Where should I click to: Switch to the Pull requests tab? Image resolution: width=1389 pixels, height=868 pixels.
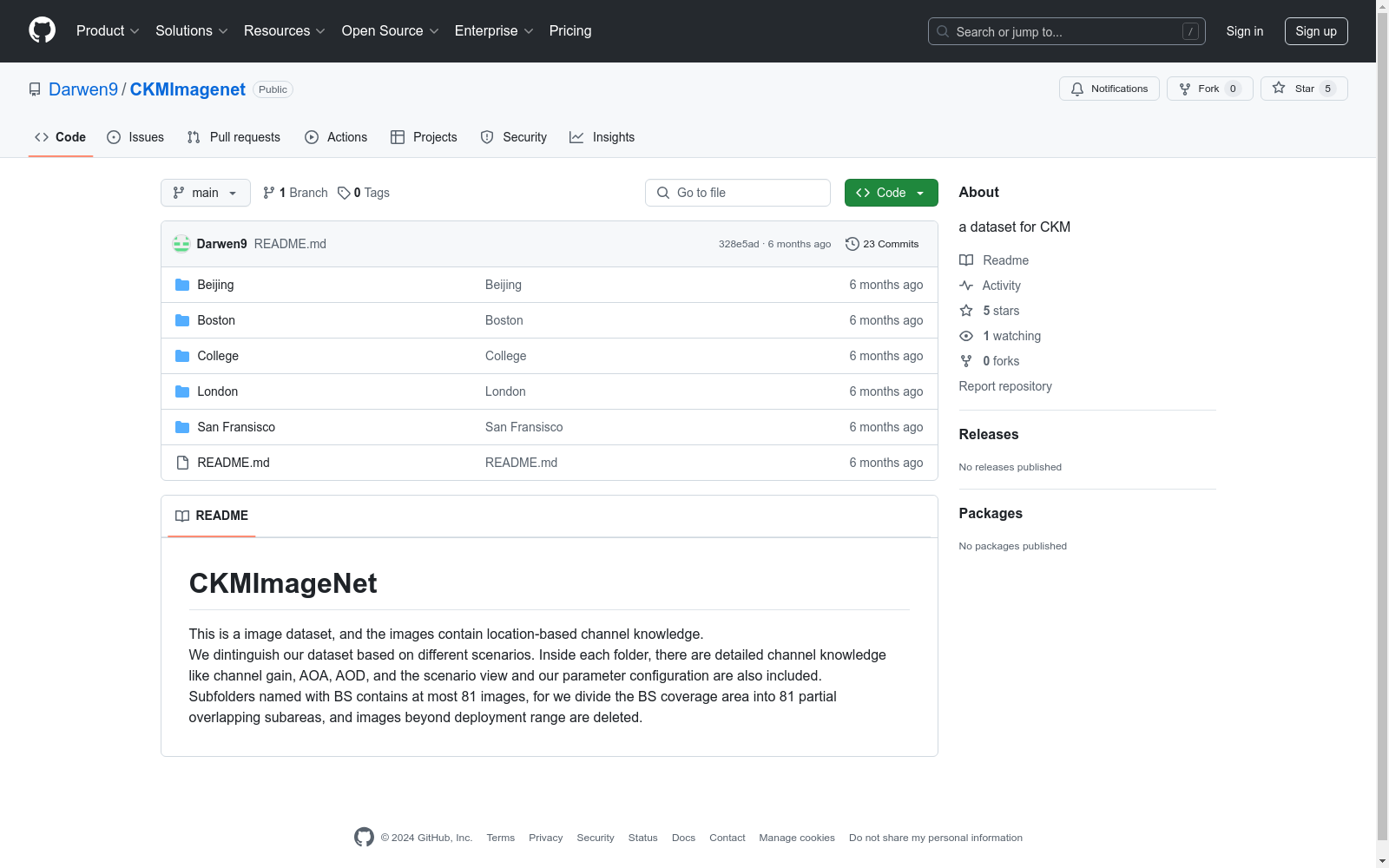234,137
